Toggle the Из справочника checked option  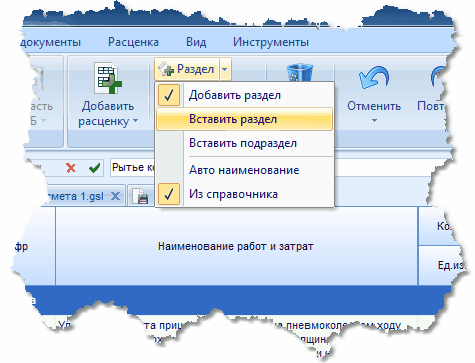245,194
